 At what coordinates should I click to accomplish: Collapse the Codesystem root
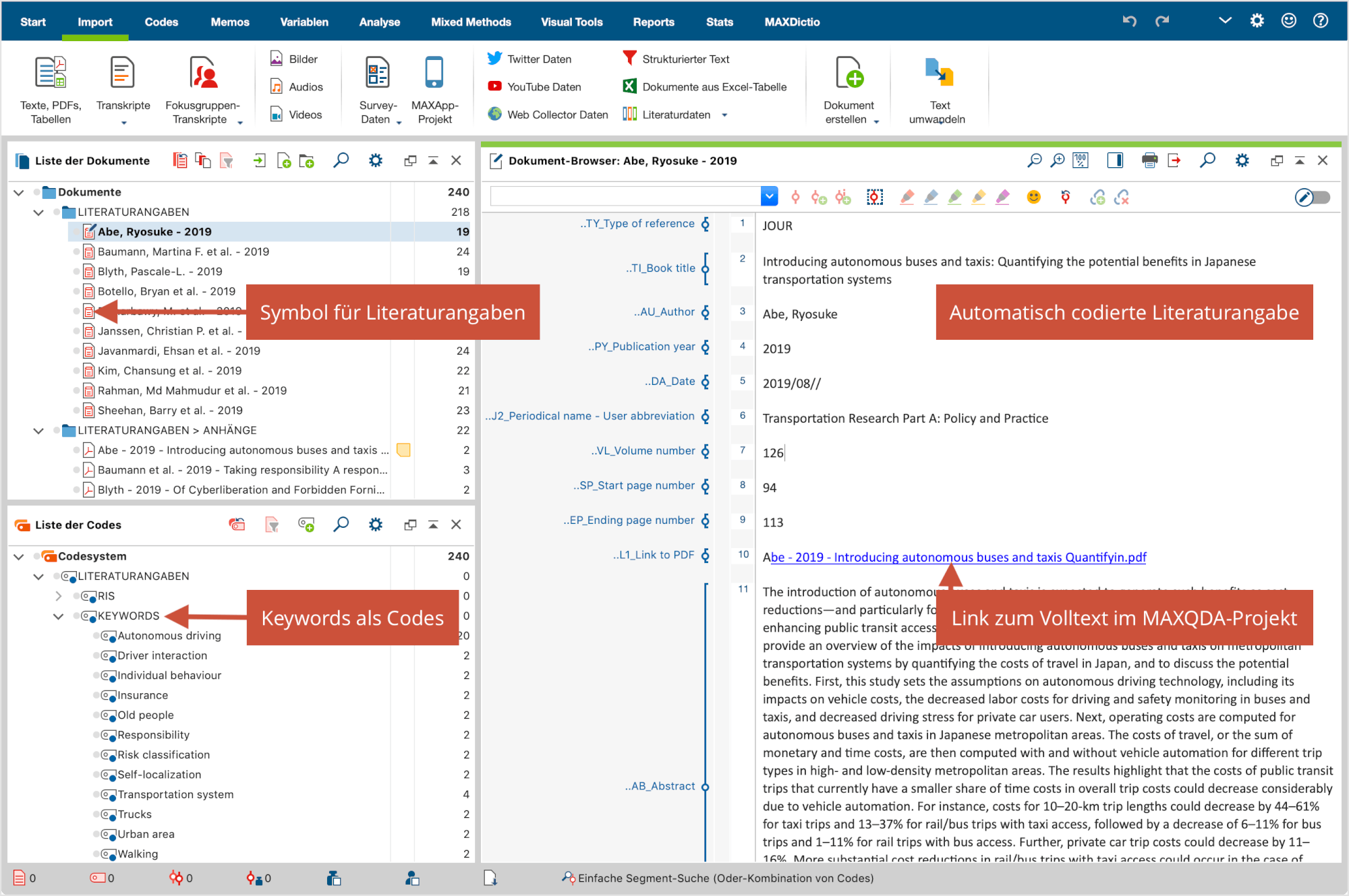point(19,556)
